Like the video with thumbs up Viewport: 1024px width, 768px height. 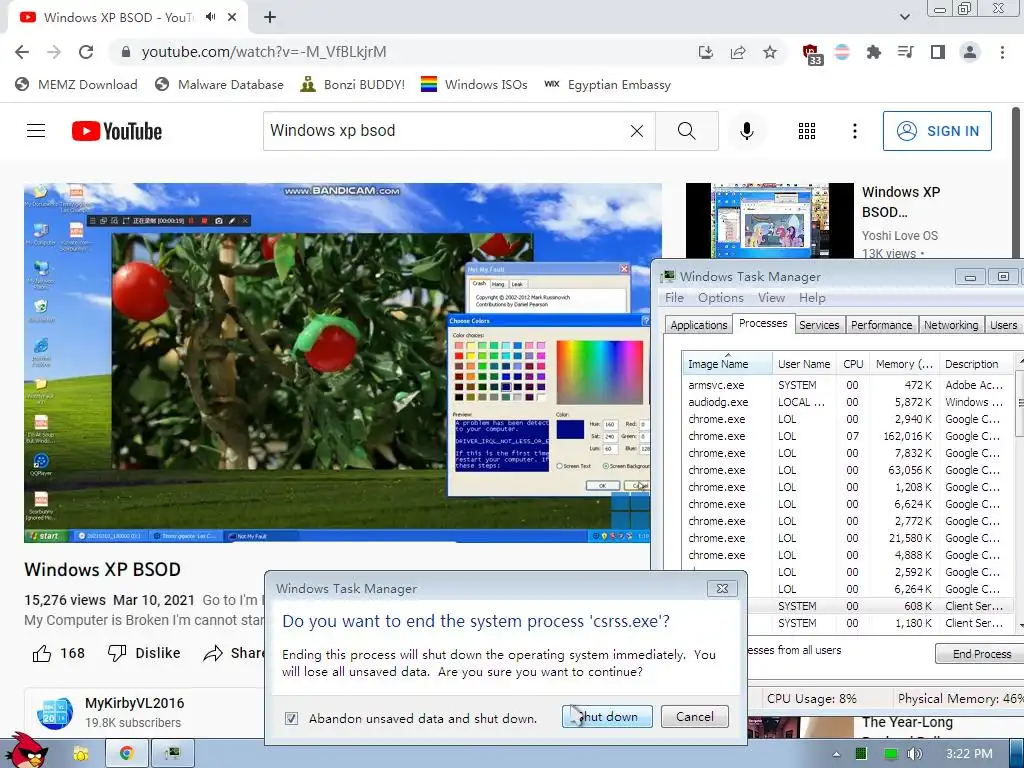tap(59, 653)
